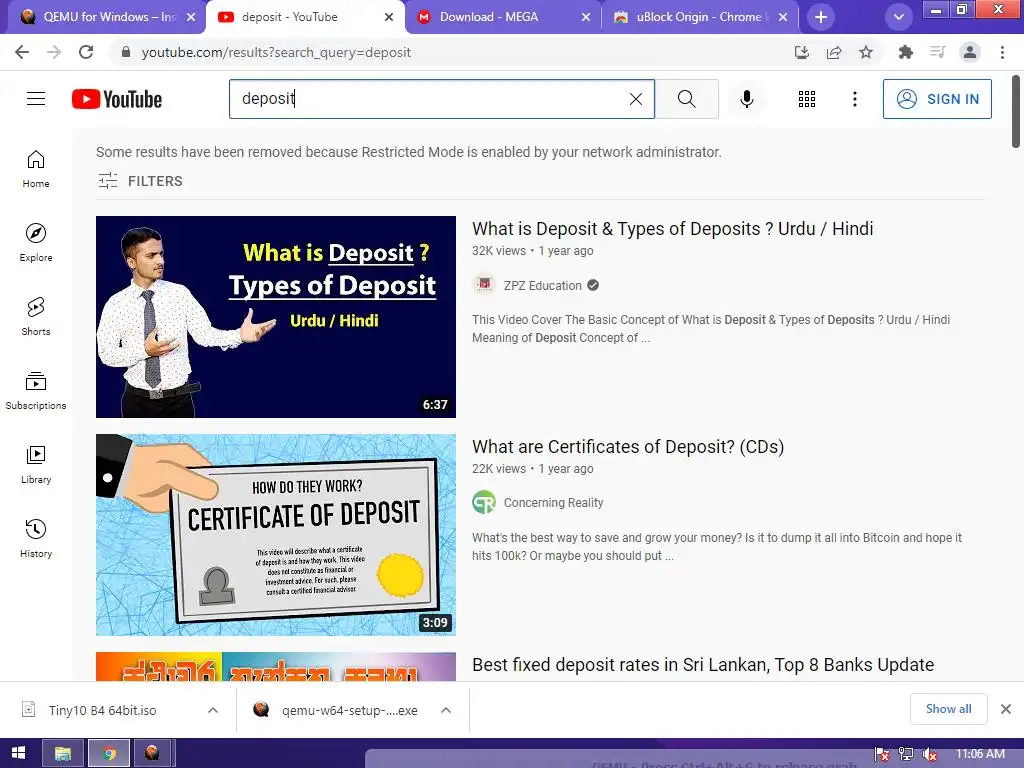Close the Download - MEGA tab
1024x768 pixels.
(x=586, y=17)
